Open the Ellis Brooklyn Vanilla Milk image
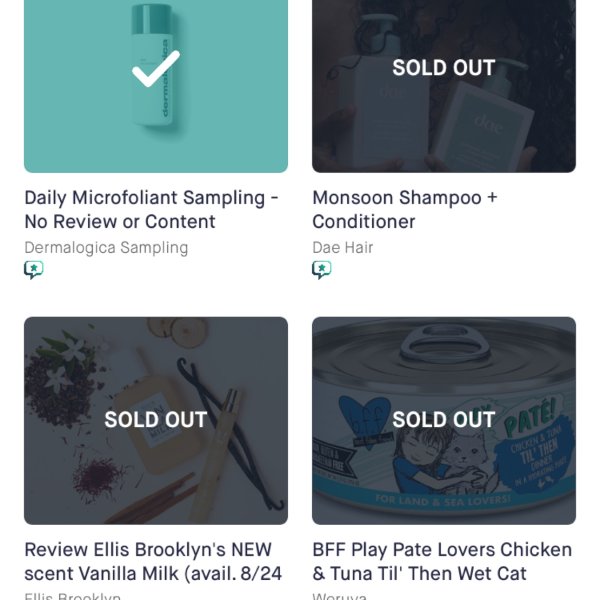This screenshot has height=600, width=600. pyautogui.click(x=156, y=421)
